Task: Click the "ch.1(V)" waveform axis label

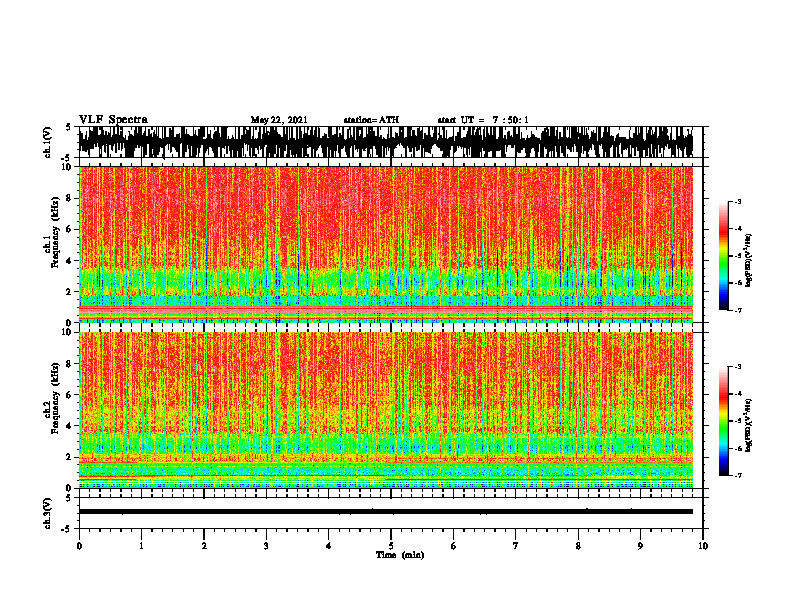Action: point(48,142)
